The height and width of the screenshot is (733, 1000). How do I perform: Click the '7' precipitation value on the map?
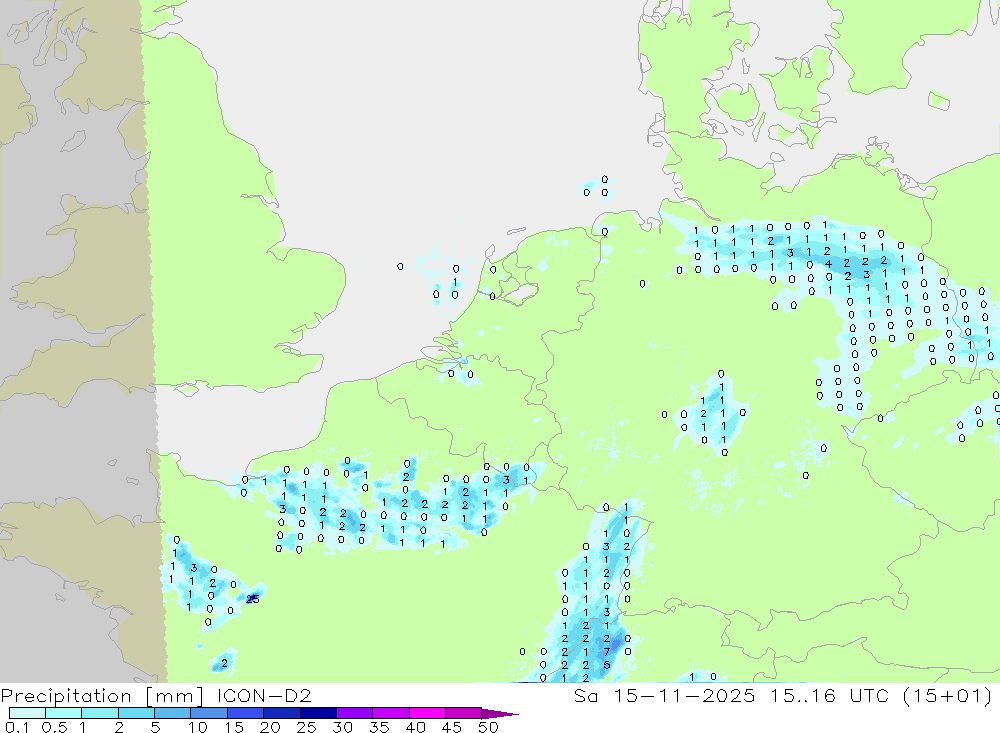607,651
